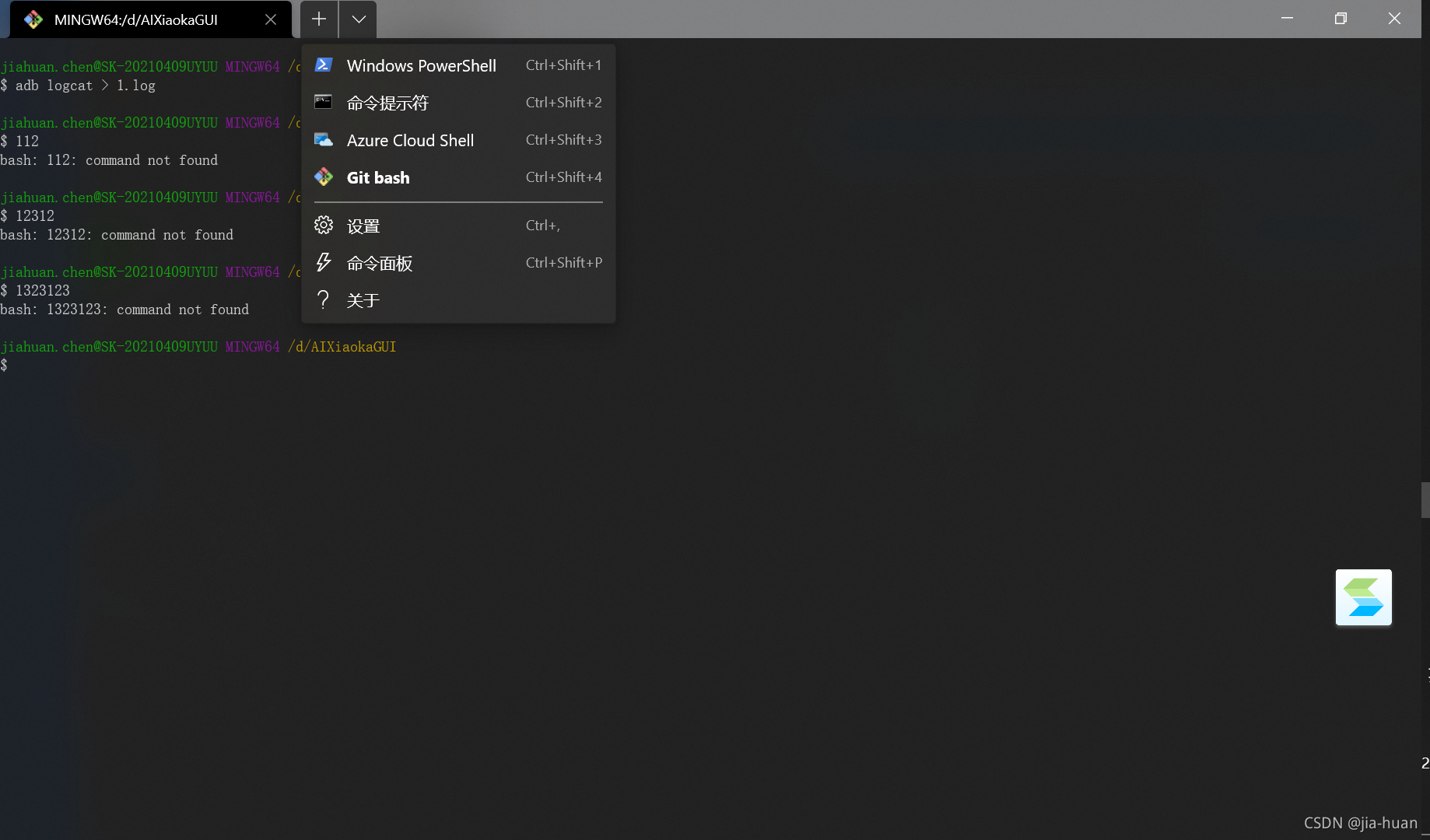Click the Git icon on the tab
Image resolution: width=1430 pixels, height=840 pixels.
click(x=33, y=19)
